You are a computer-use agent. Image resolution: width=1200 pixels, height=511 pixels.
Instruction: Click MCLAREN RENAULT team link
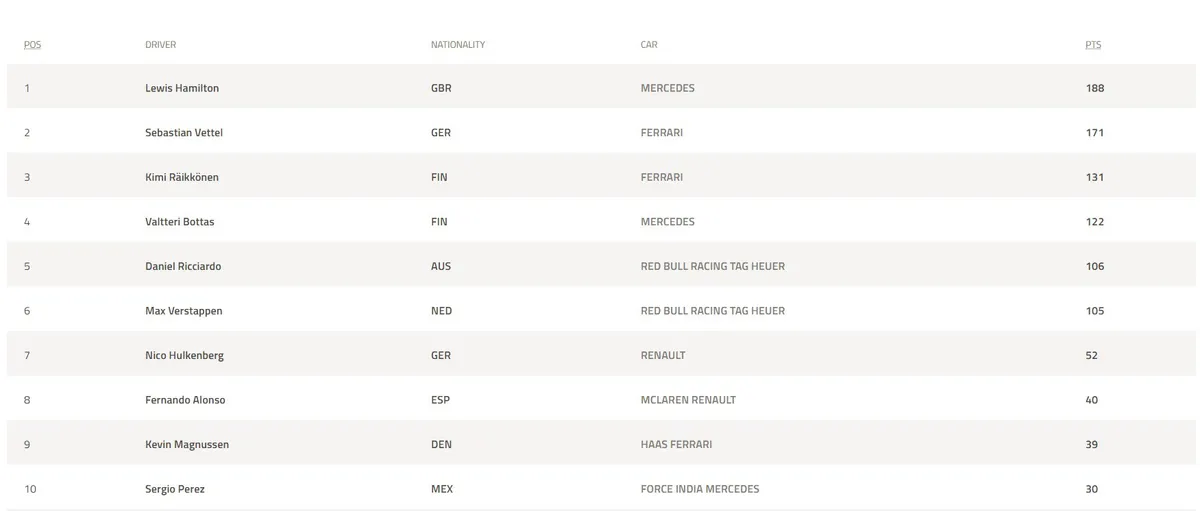point(688,400)
